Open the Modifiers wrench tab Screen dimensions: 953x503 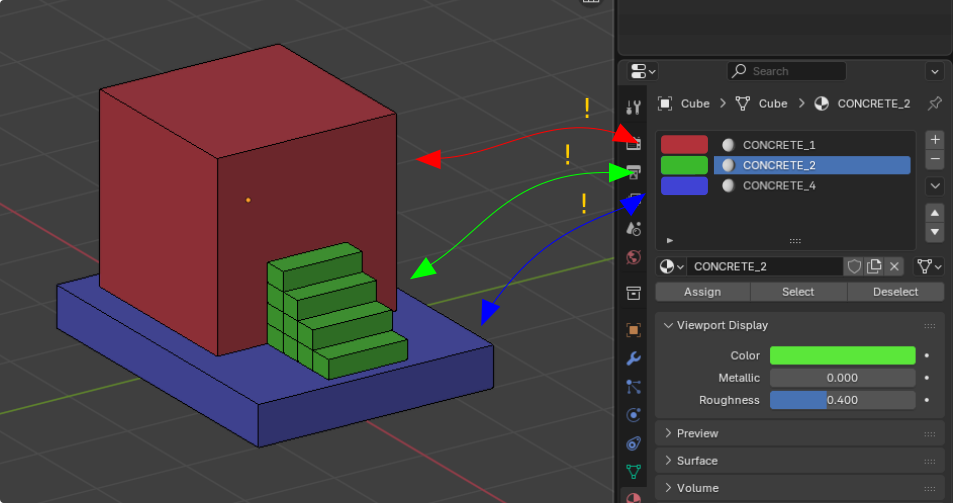(633, 358)
